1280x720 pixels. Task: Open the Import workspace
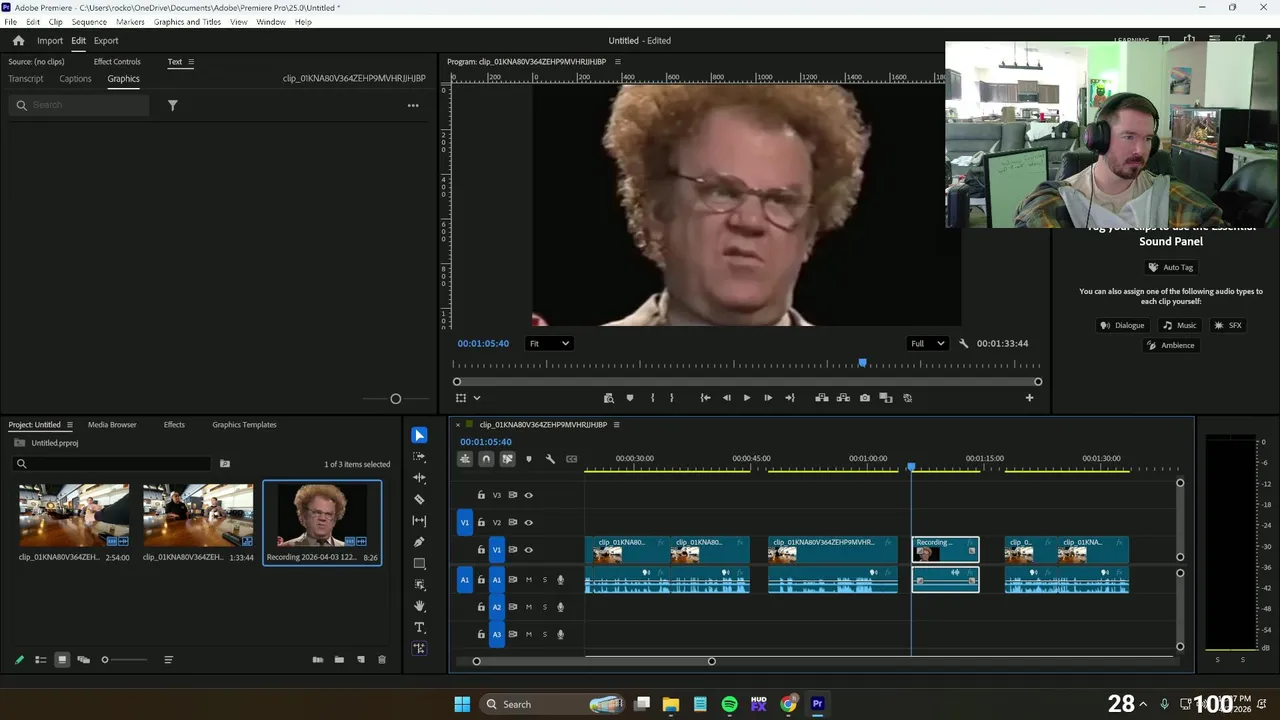click(x=50, y=41)
